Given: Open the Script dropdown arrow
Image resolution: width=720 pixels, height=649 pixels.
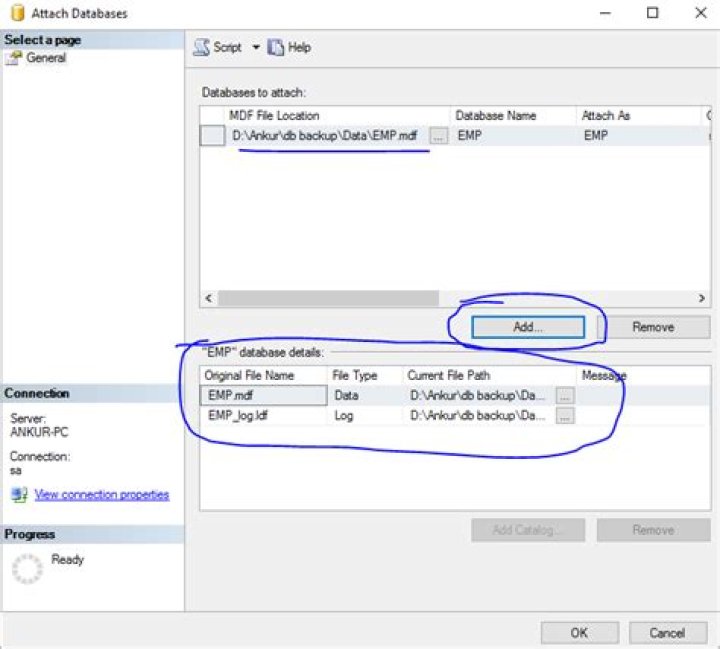Looking at the screenshot, I should tap(255, 47).
